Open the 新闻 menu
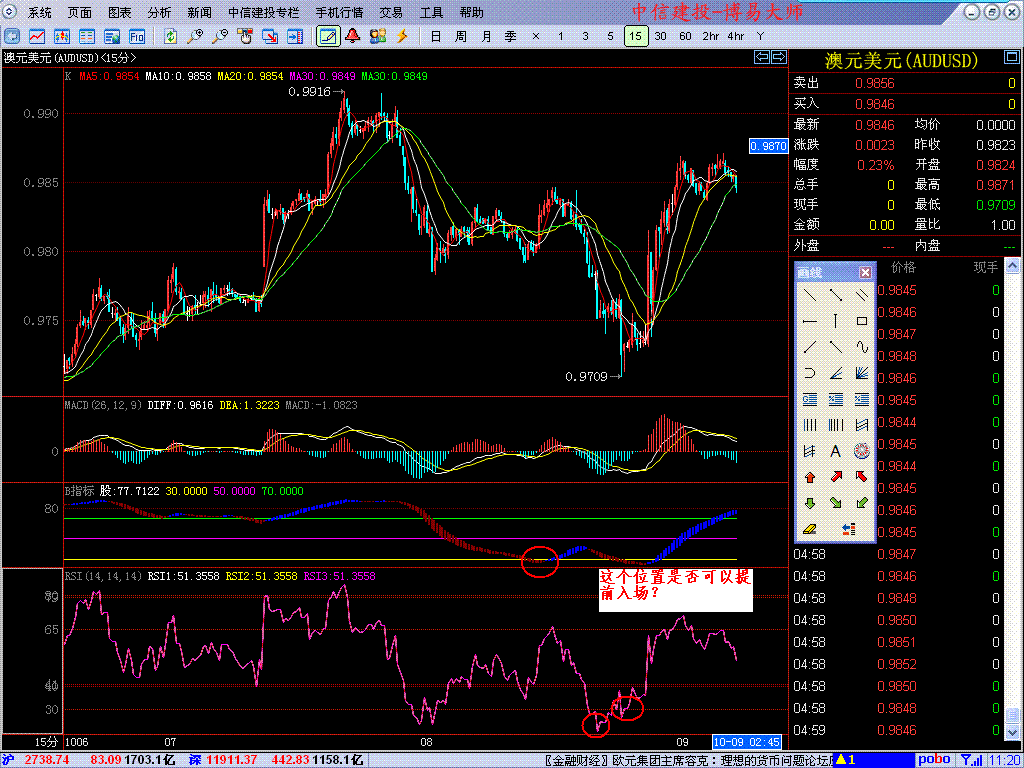Image resolution: width=1024 pixels, height=768 pixels. (x=199, y=12)
